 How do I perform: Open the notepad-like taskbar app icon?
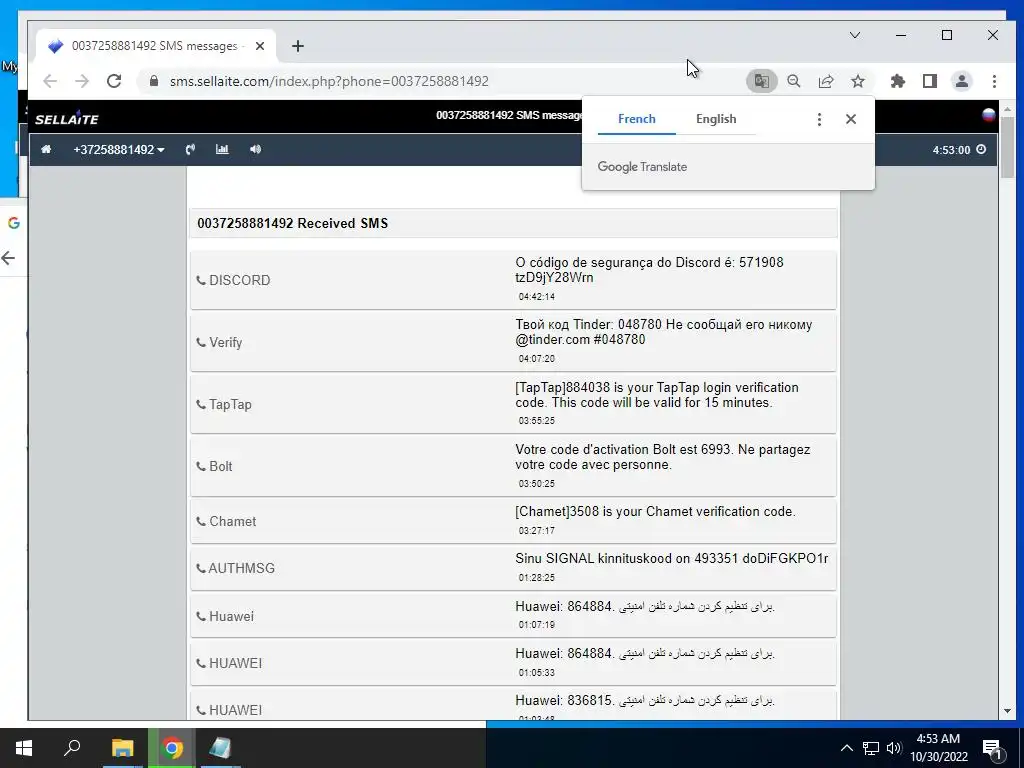coord(220,748)
